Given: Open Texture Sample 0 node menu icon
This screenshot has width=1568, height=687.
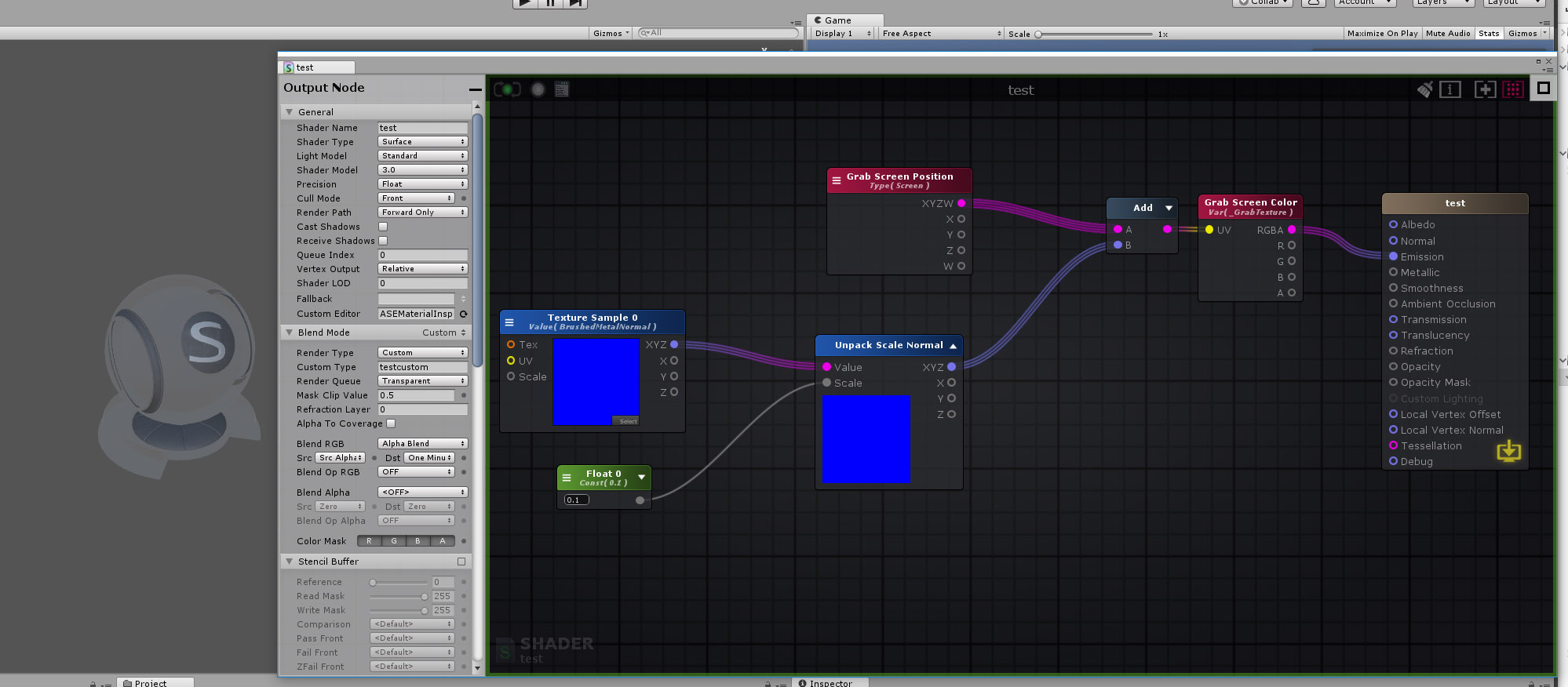Looking at the screenshot, I should point(509,322).
